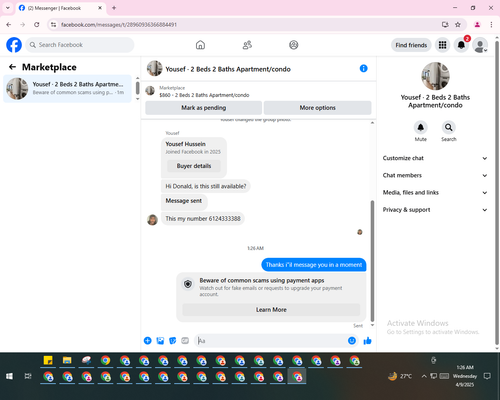Open the weather widget showing 27°C

click(400, 376)
